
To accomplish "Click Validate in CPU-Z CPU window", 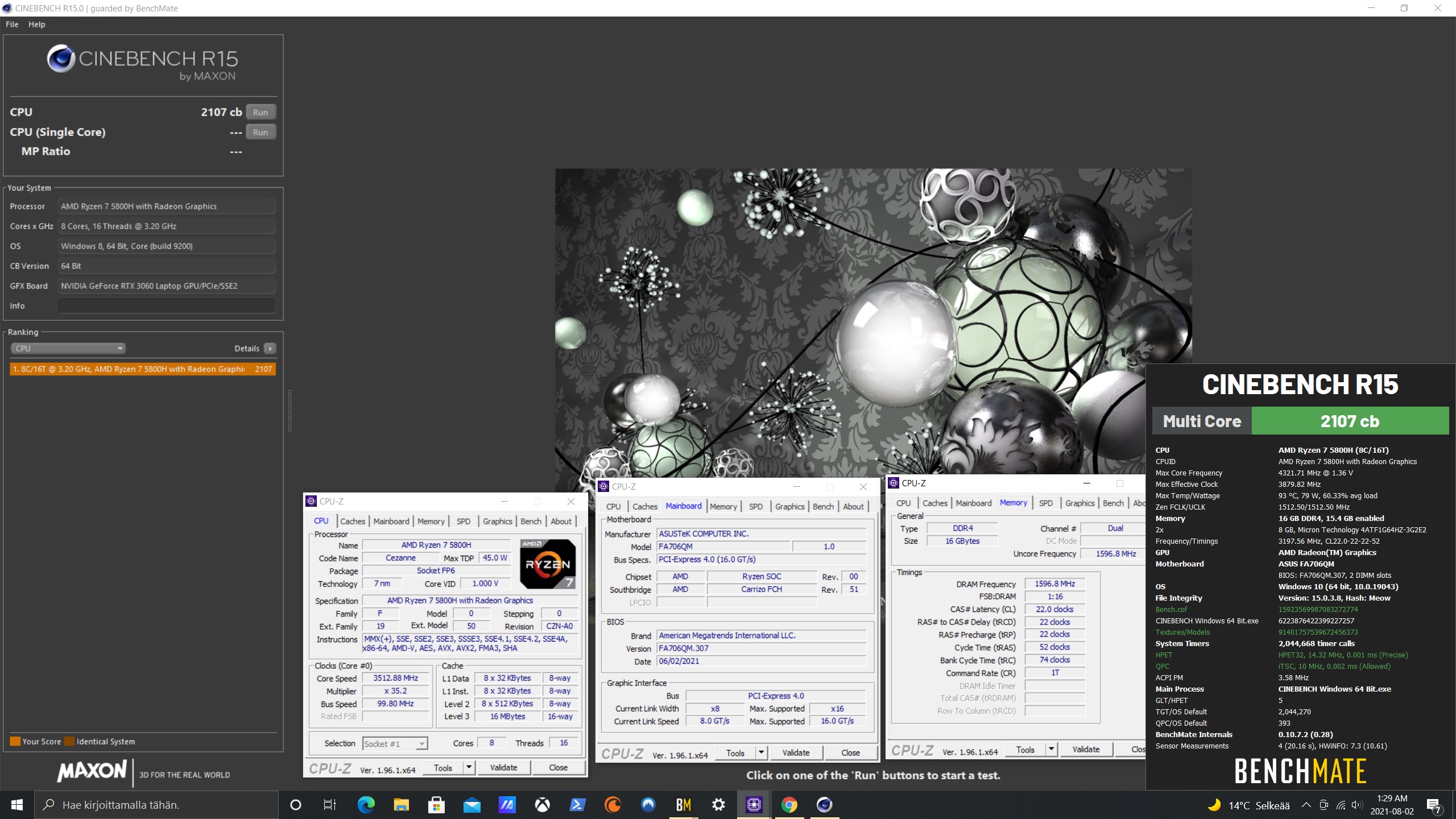I will 503,768.
